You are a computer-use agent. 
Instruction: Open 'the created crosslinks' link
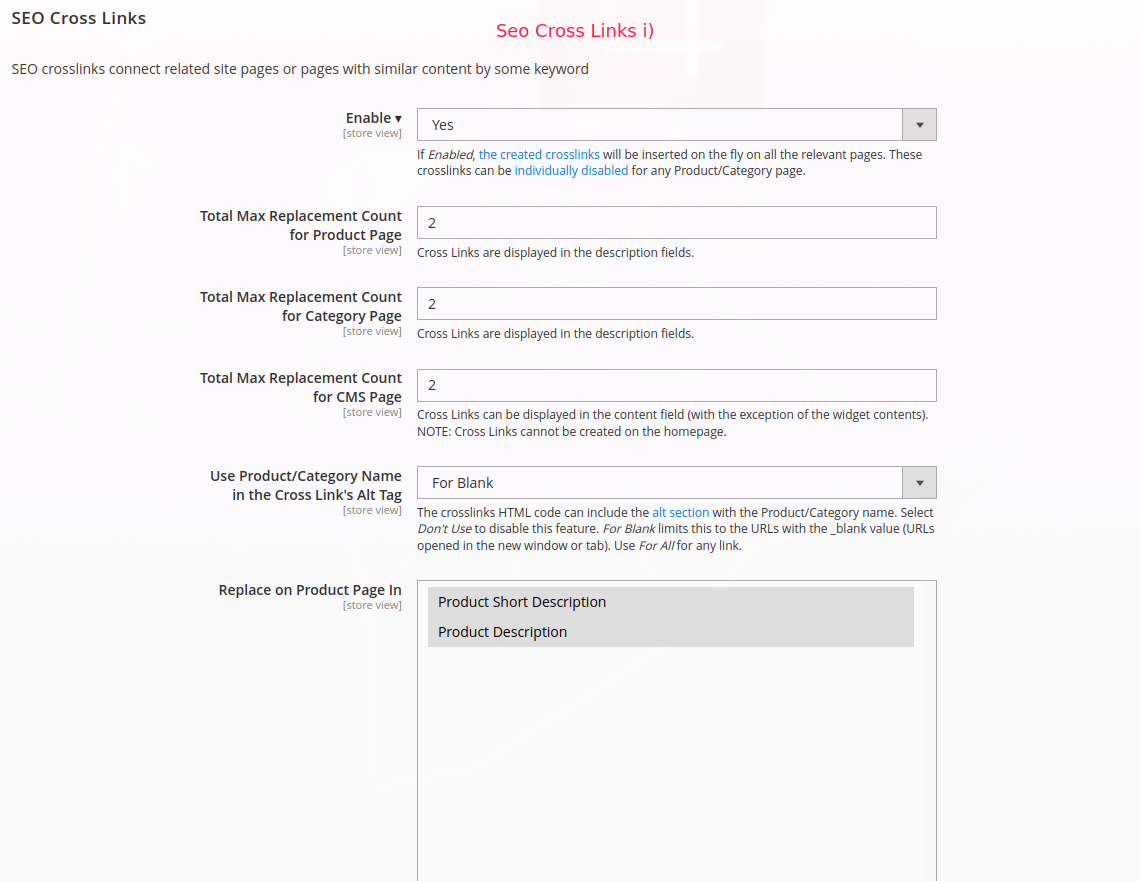pos(539,155)
